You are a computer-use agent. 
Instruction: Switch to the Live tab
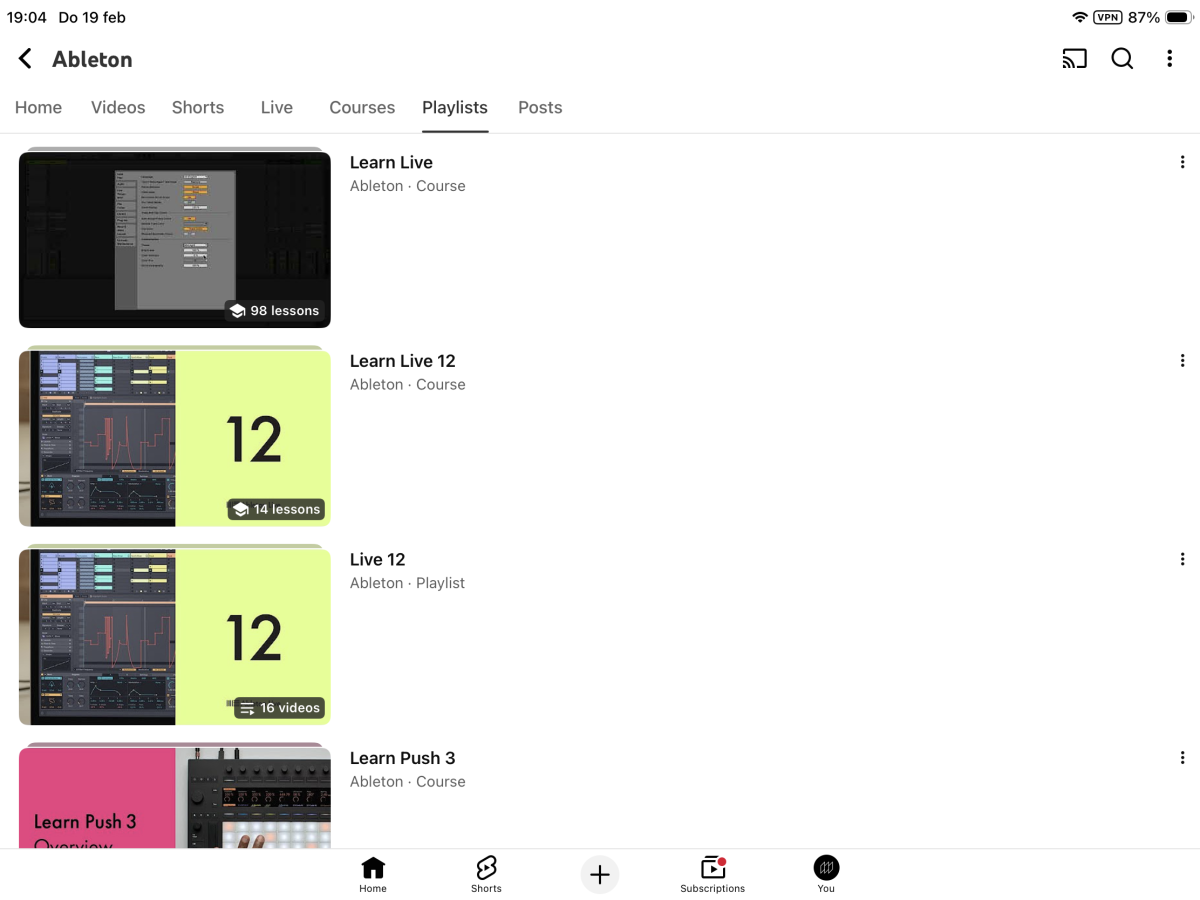point(277,107)
